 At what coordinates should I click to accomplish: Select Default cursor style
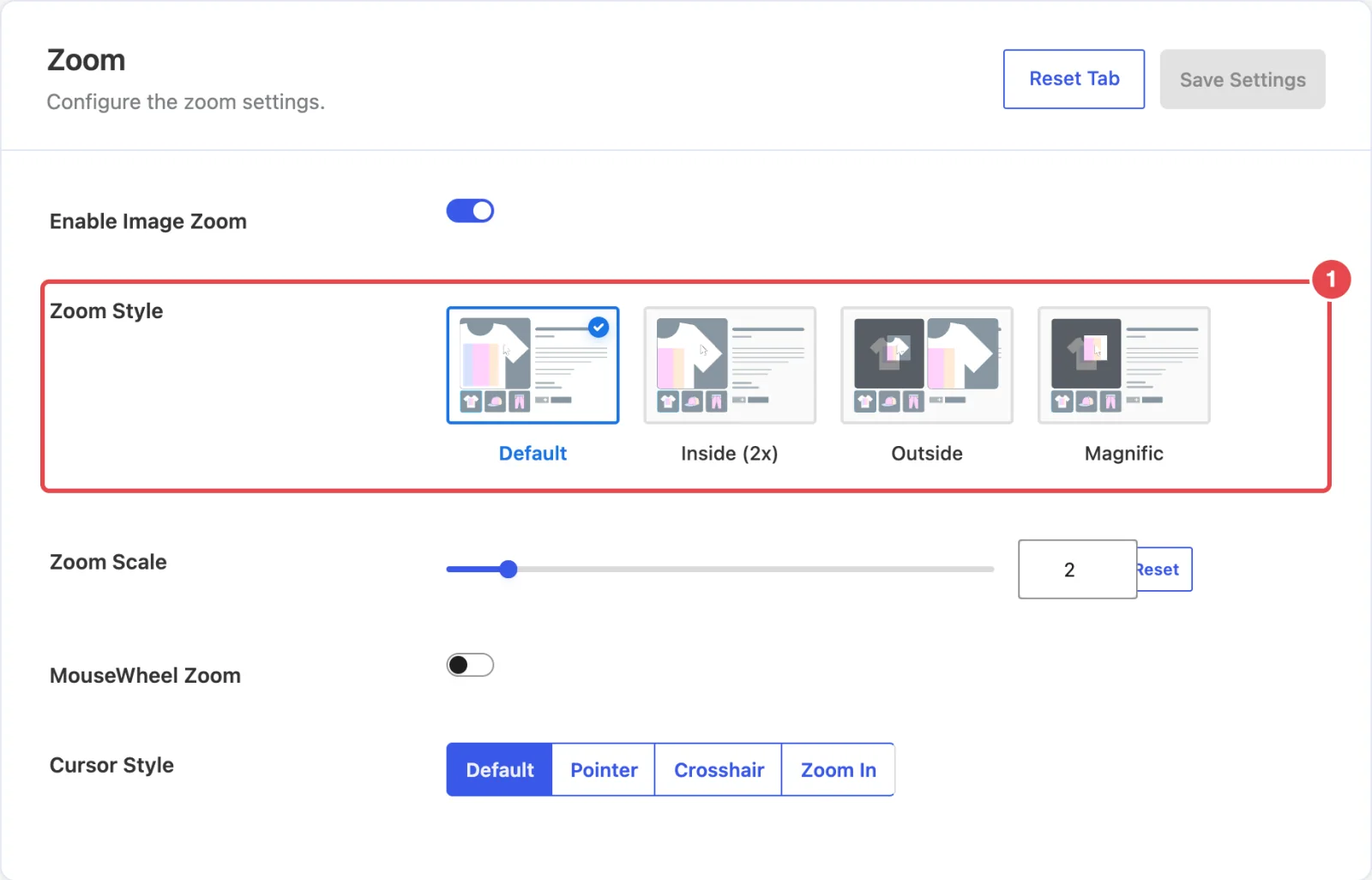tap(500, 769)
